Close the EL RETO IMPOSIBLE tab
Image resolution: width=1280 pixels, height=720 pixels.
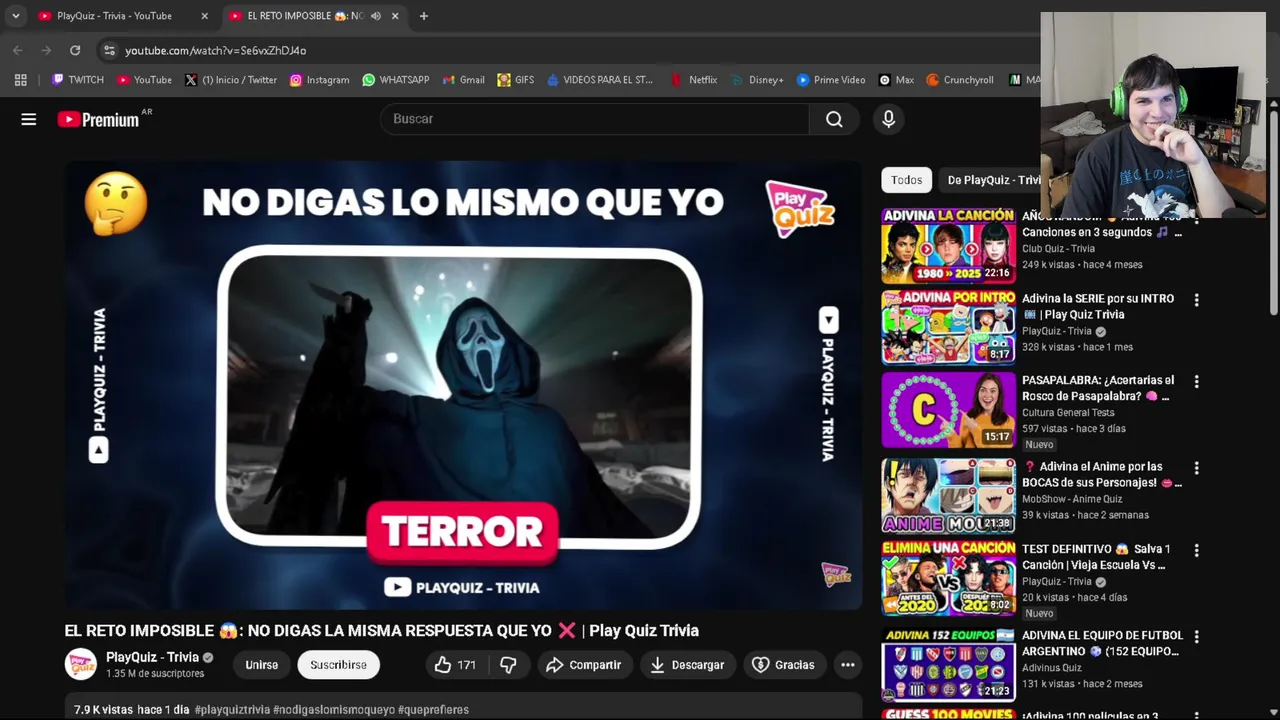[x=395, y=16]
